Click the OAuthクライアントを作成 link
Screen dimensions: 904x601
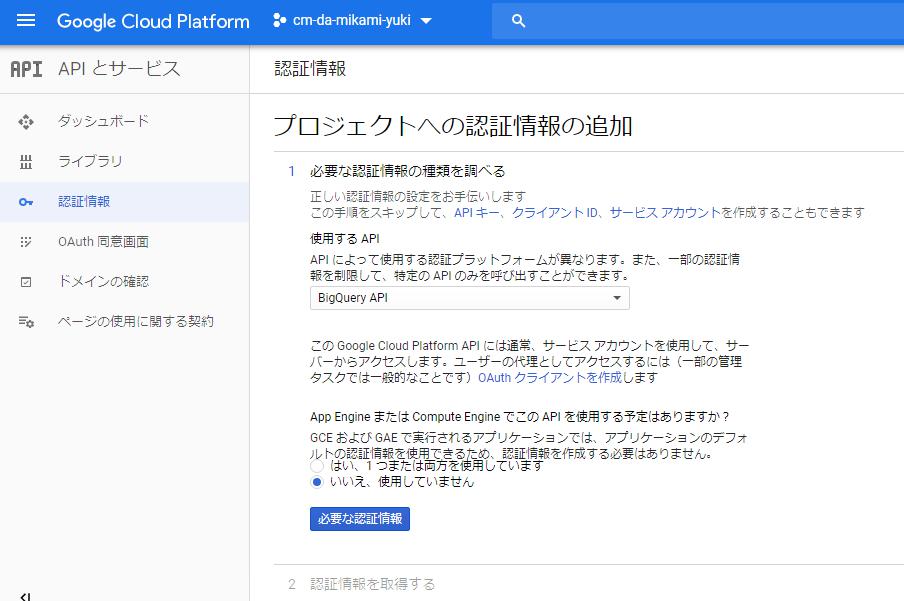[553, 378]
